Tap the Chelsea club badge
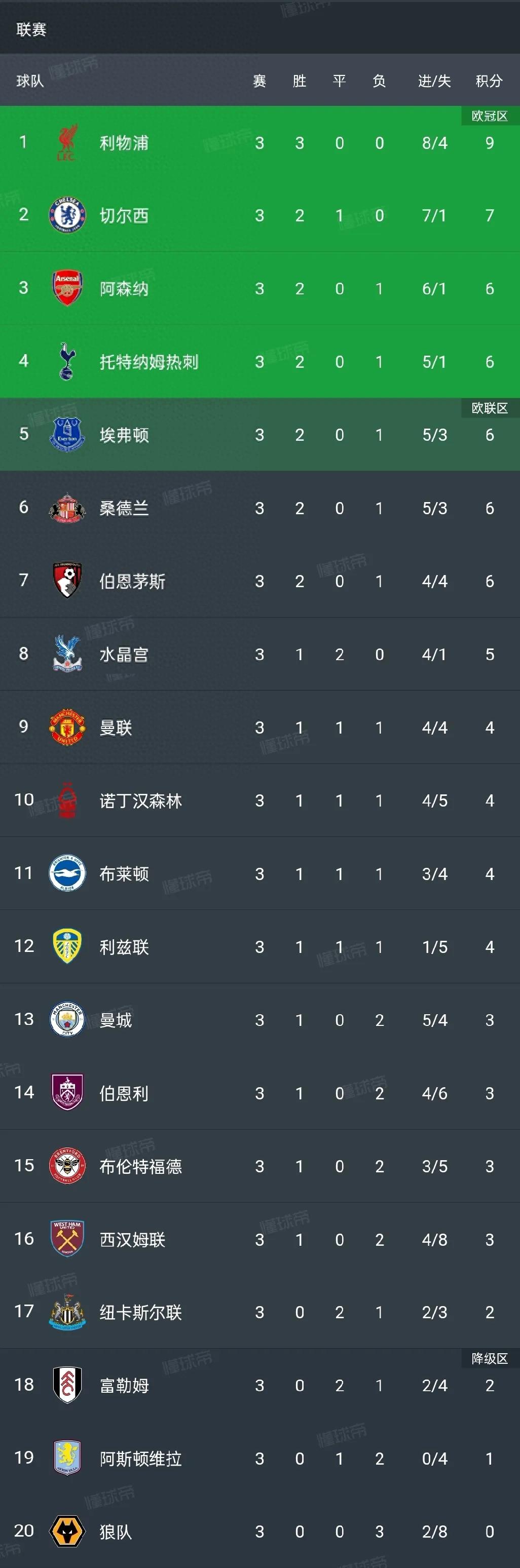 pyautogui.click(x=67, y=215)
